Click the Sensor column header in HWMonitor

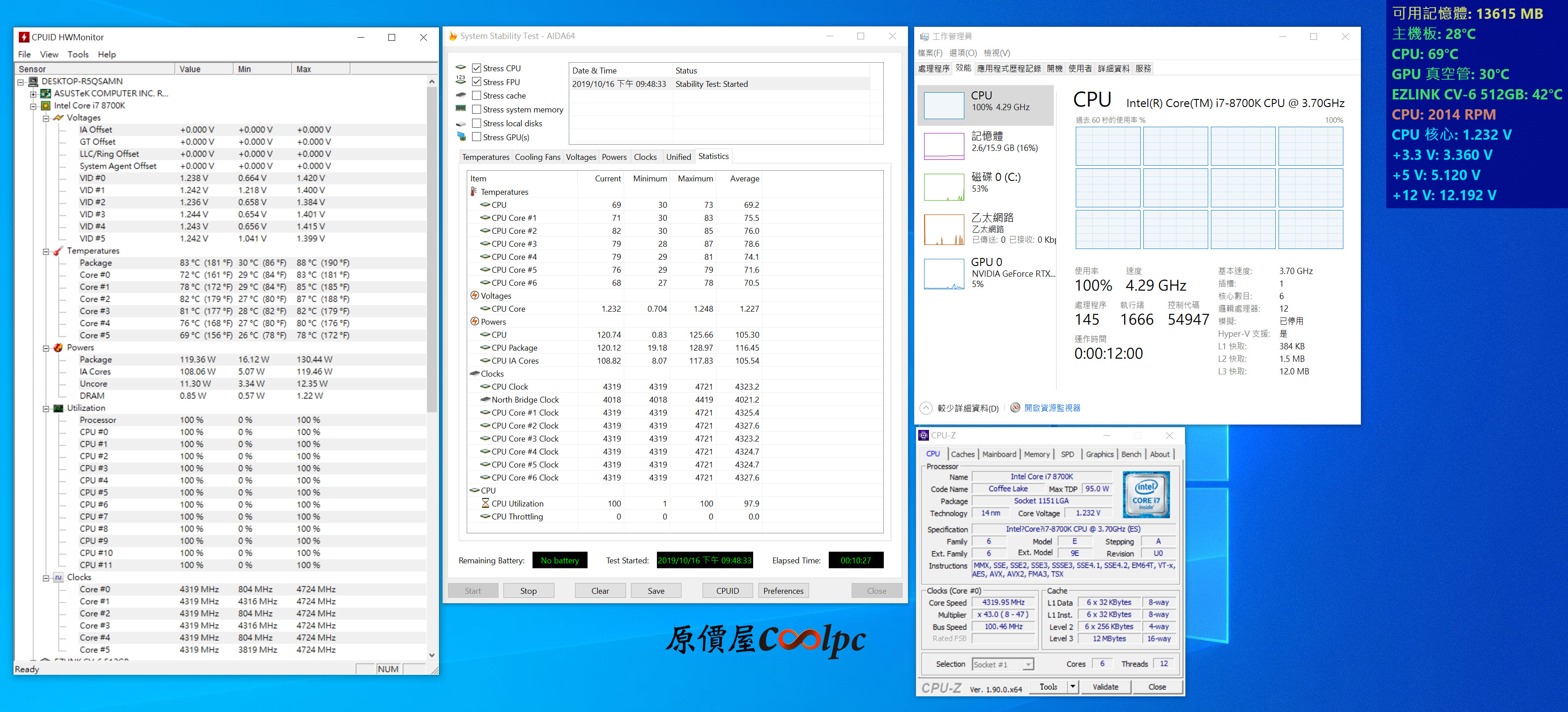[95, 69]
